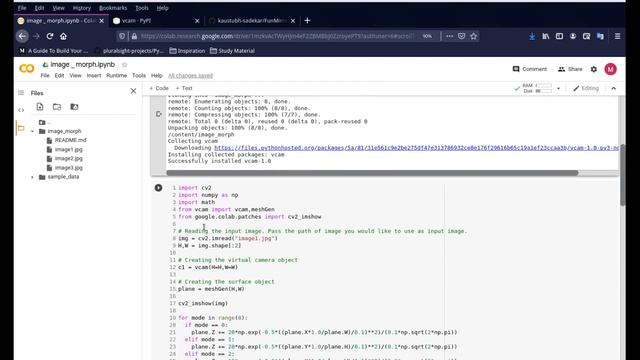
Task: Close the vcam PyPI tab
Action: click(x=197, y=20)
